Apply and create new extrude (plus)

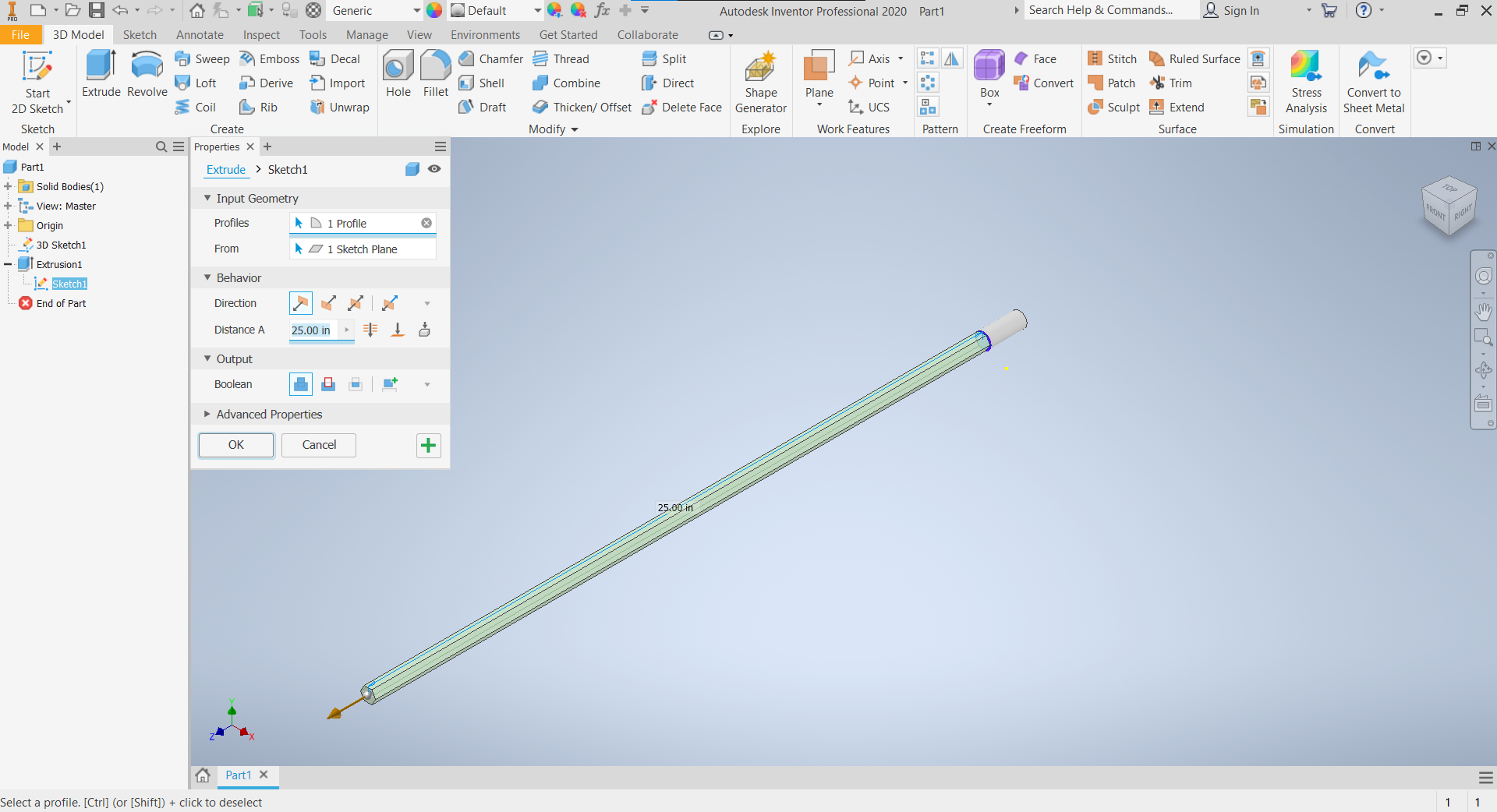[x=428, y=446]
